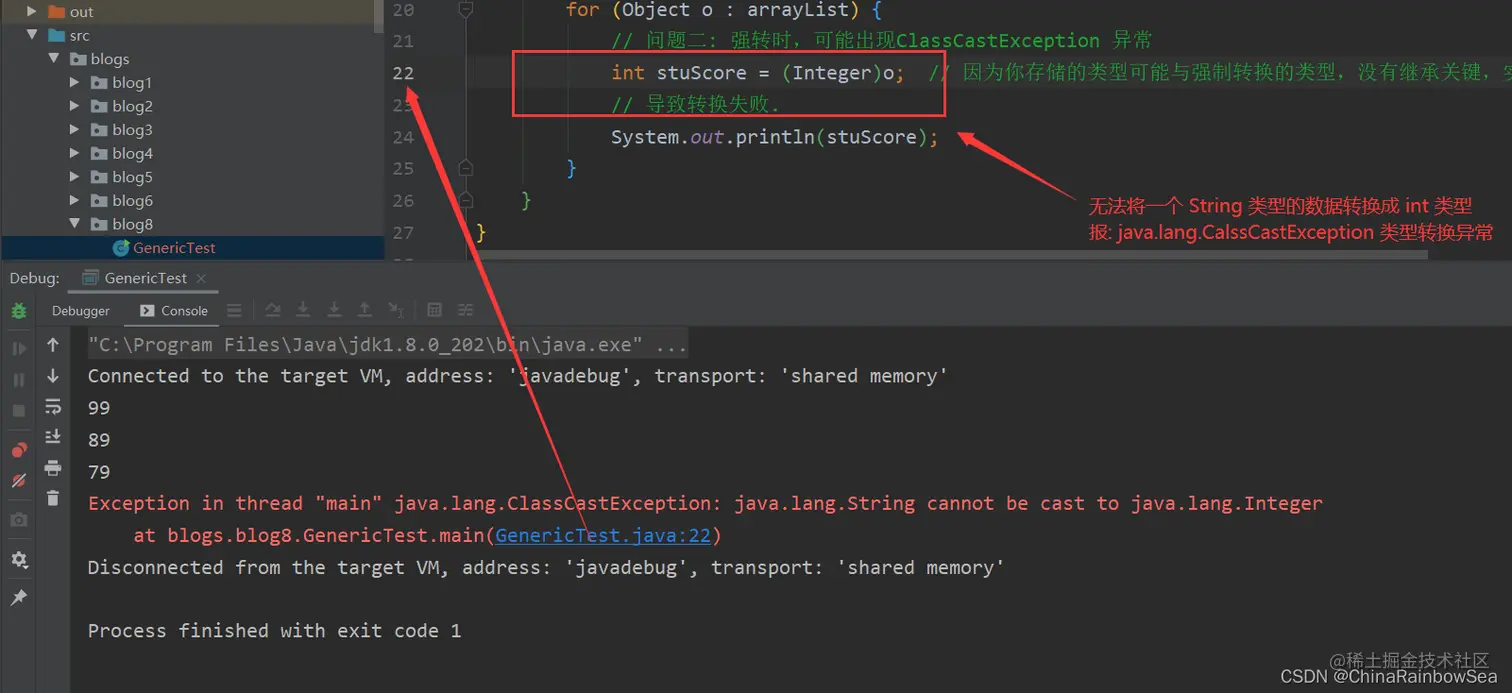Expand the blog3 package arrow
The width and height of the screenshot is (1512, 693).
tap(75, 129)
